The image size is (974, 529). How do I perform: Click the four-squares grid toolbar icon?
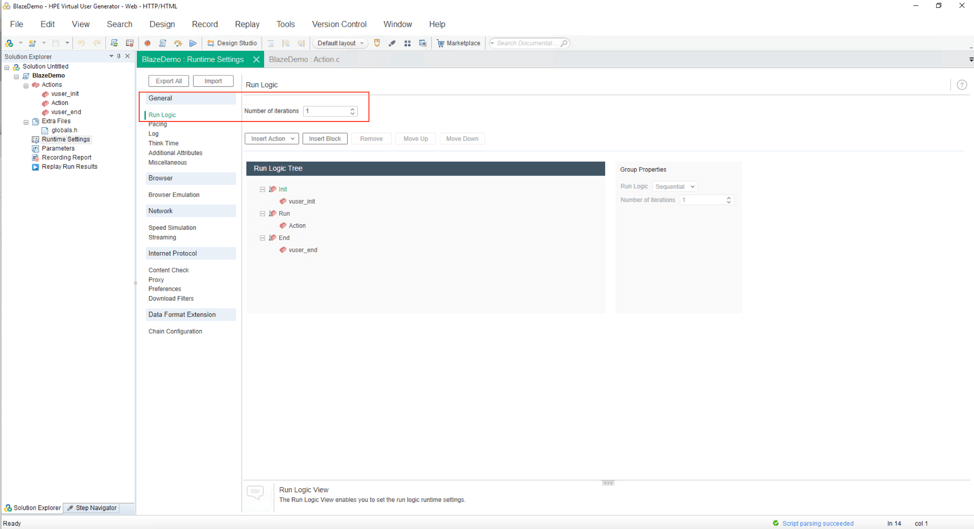[407, 43]
